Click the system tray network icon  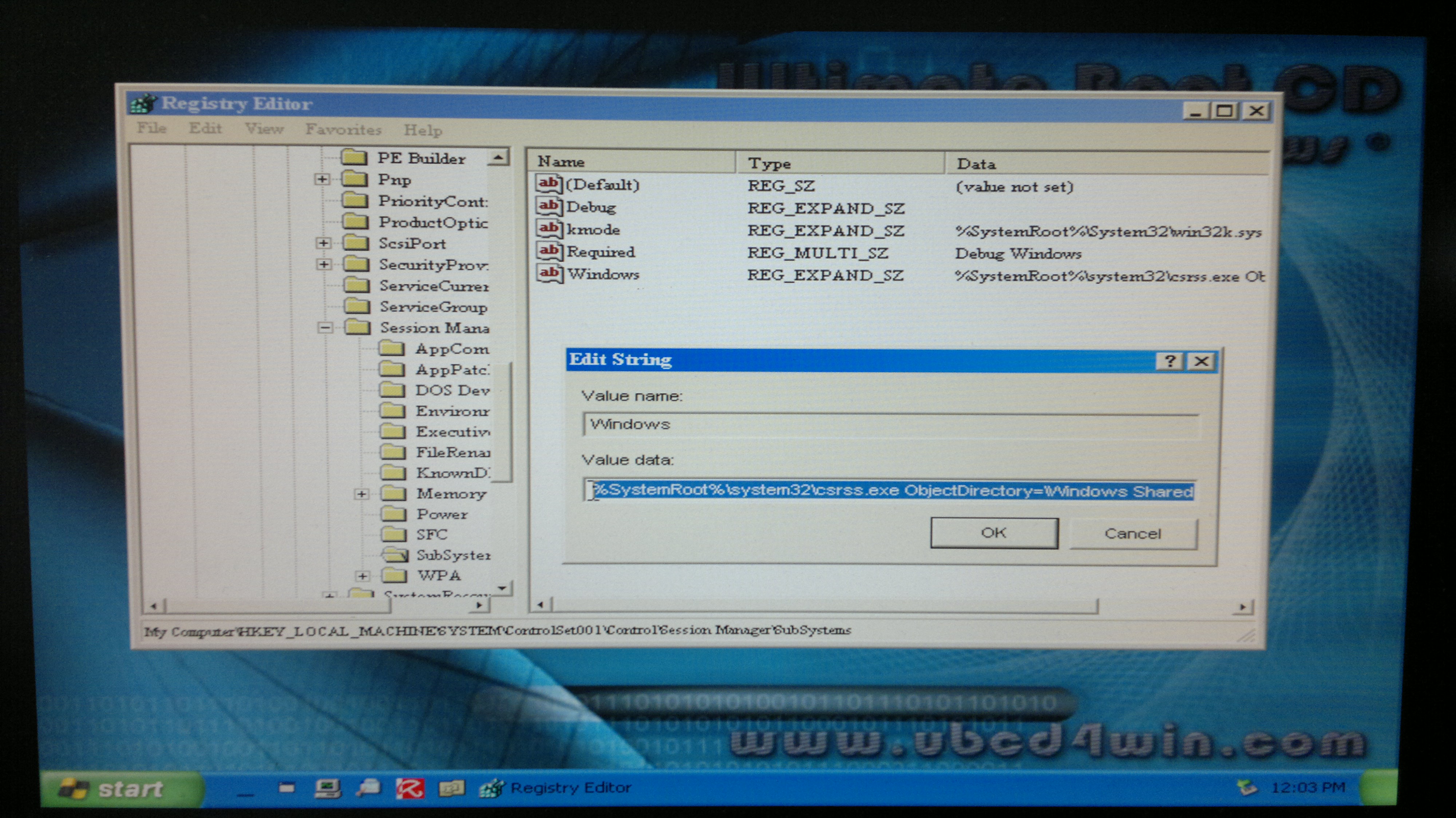[1247, 787]
